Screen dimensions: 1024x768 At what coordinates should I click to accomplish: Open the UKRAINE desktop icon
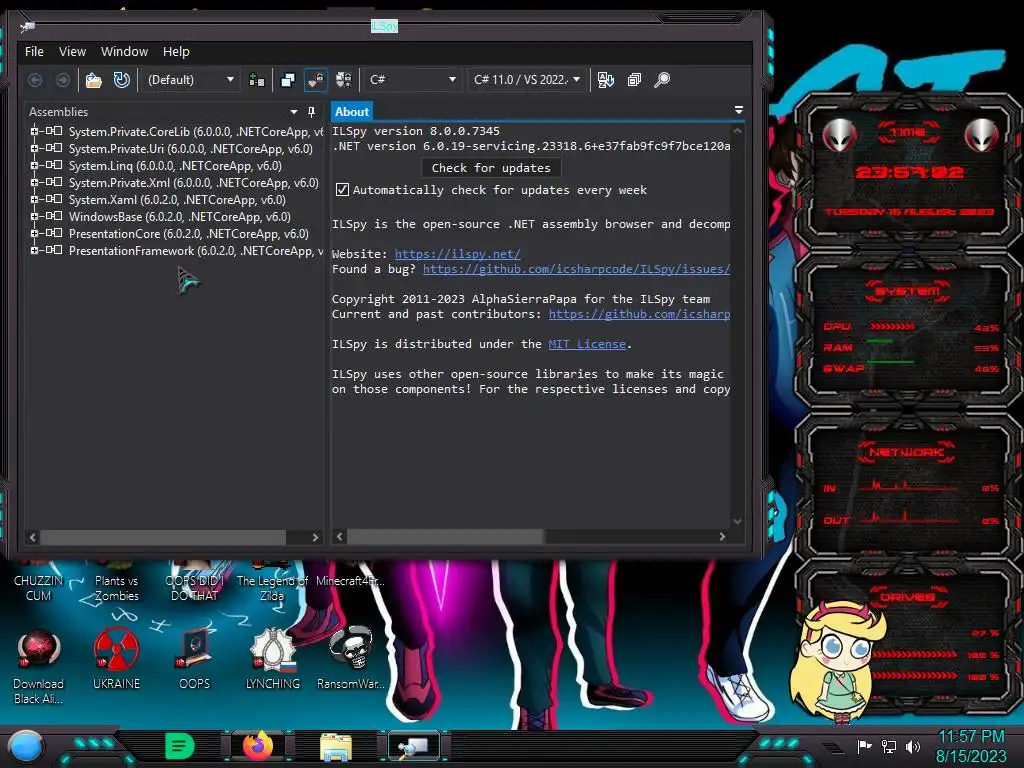click(116, 658)
